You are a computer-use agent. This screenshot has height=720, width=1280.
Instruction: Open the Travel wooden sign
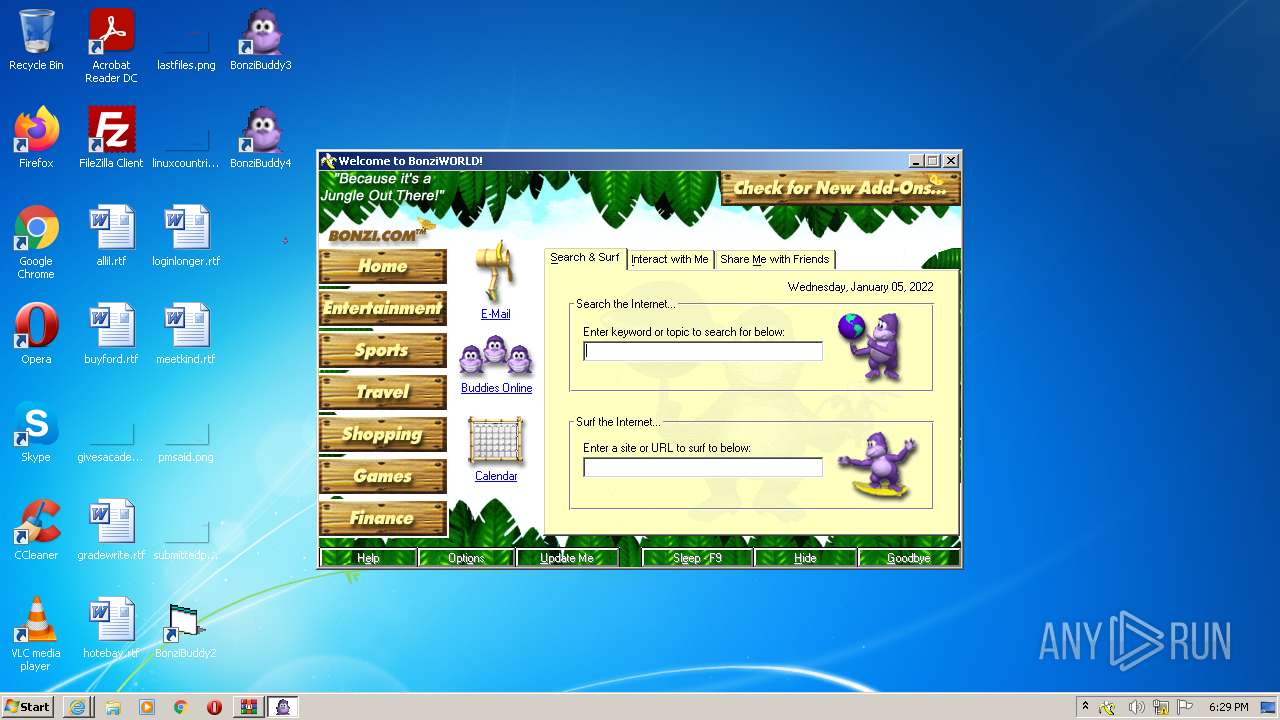tap(383, 393)
